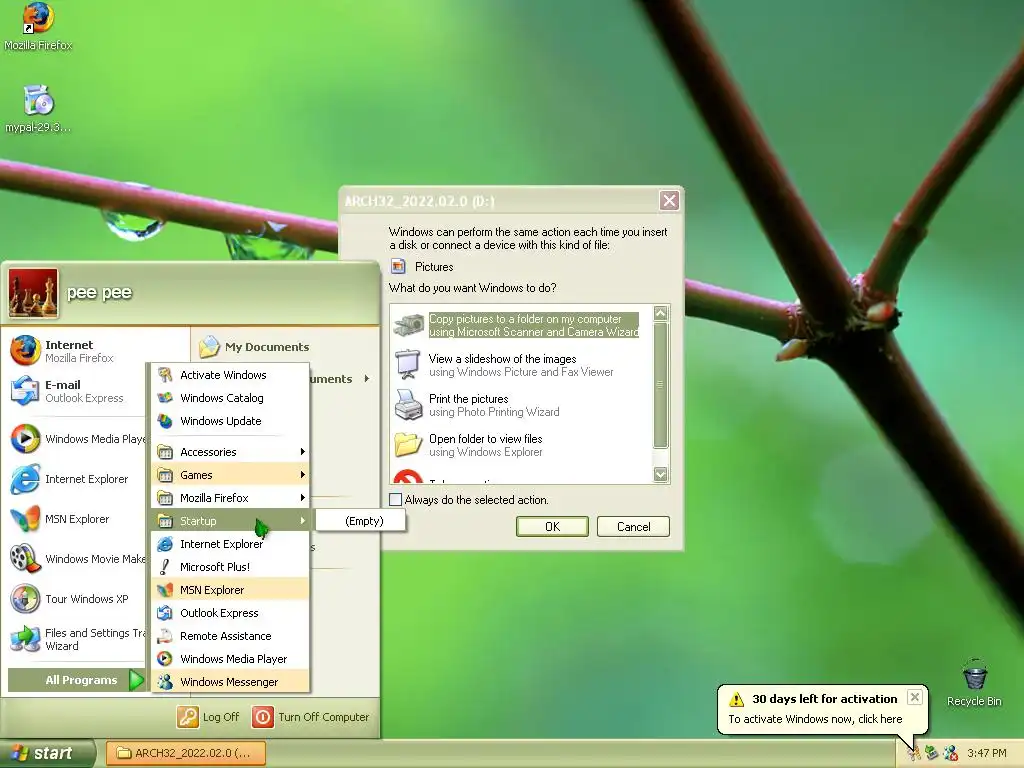Launch Internet Explorer from All Programs list

click(x=231, y=544)
